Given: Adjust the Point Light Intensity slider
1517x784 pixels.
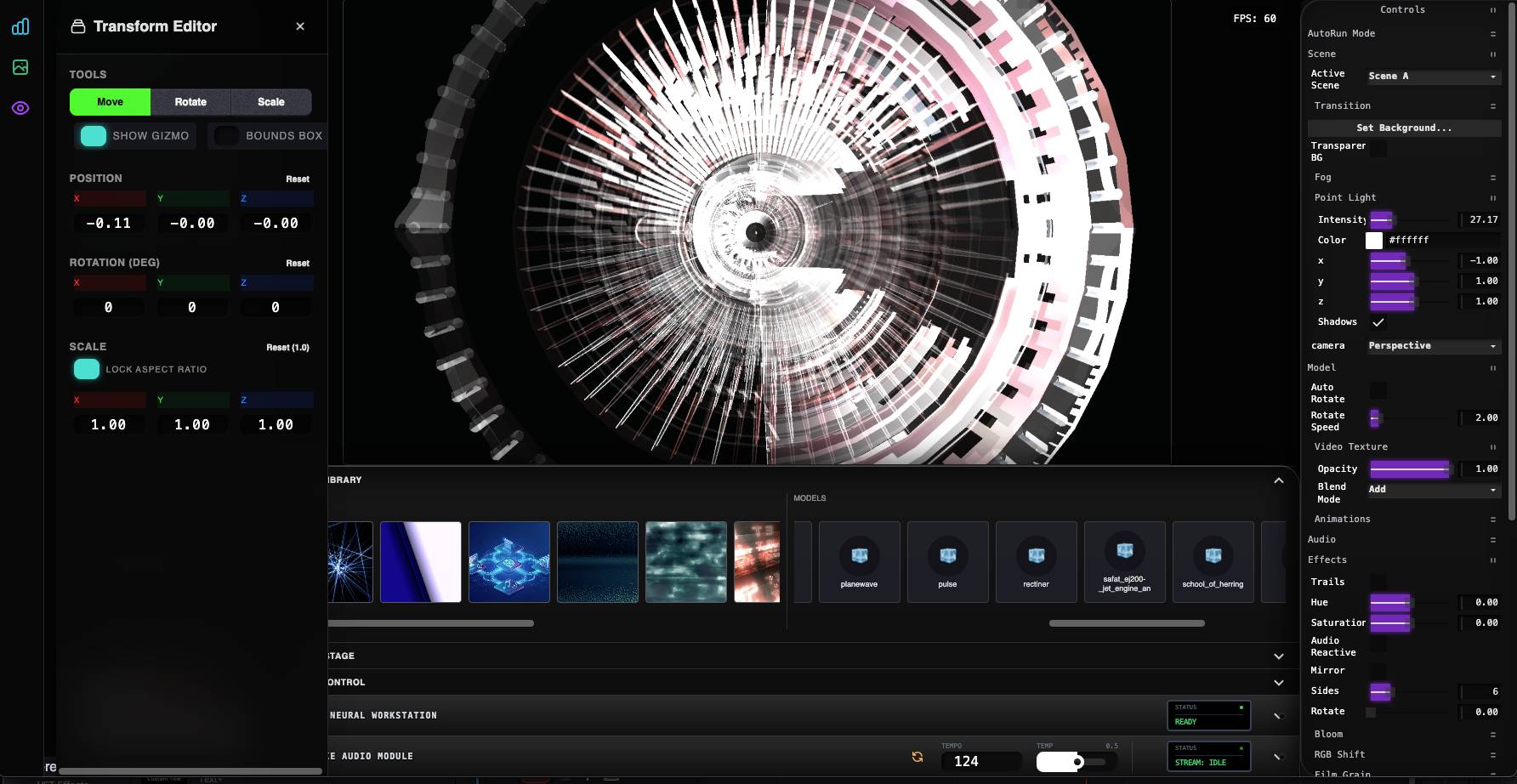Looking at the screenshot, I should 1410,220.
